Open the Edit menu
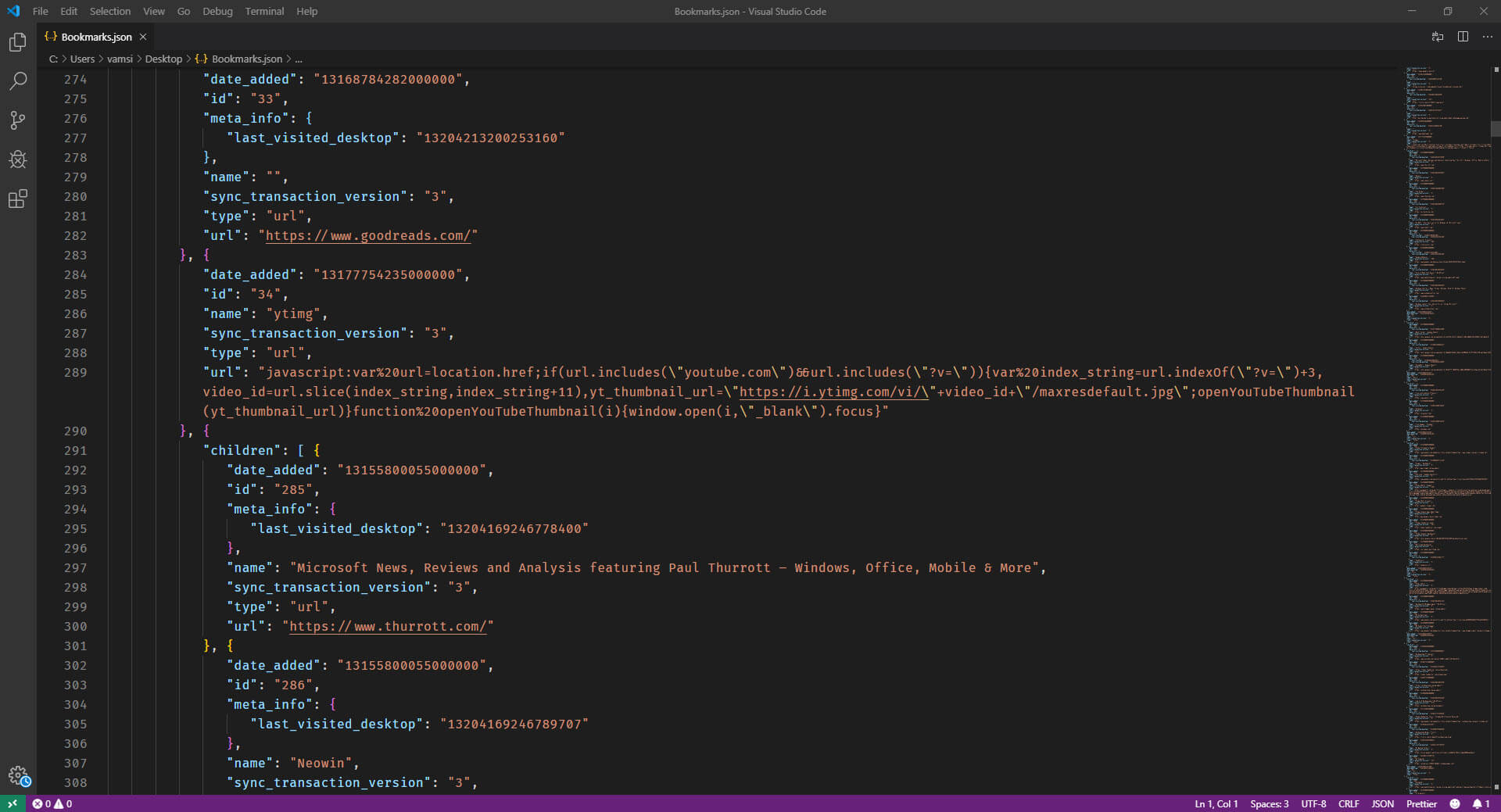The width and height of the screenshot is (1501, 812). click(69, 11)
